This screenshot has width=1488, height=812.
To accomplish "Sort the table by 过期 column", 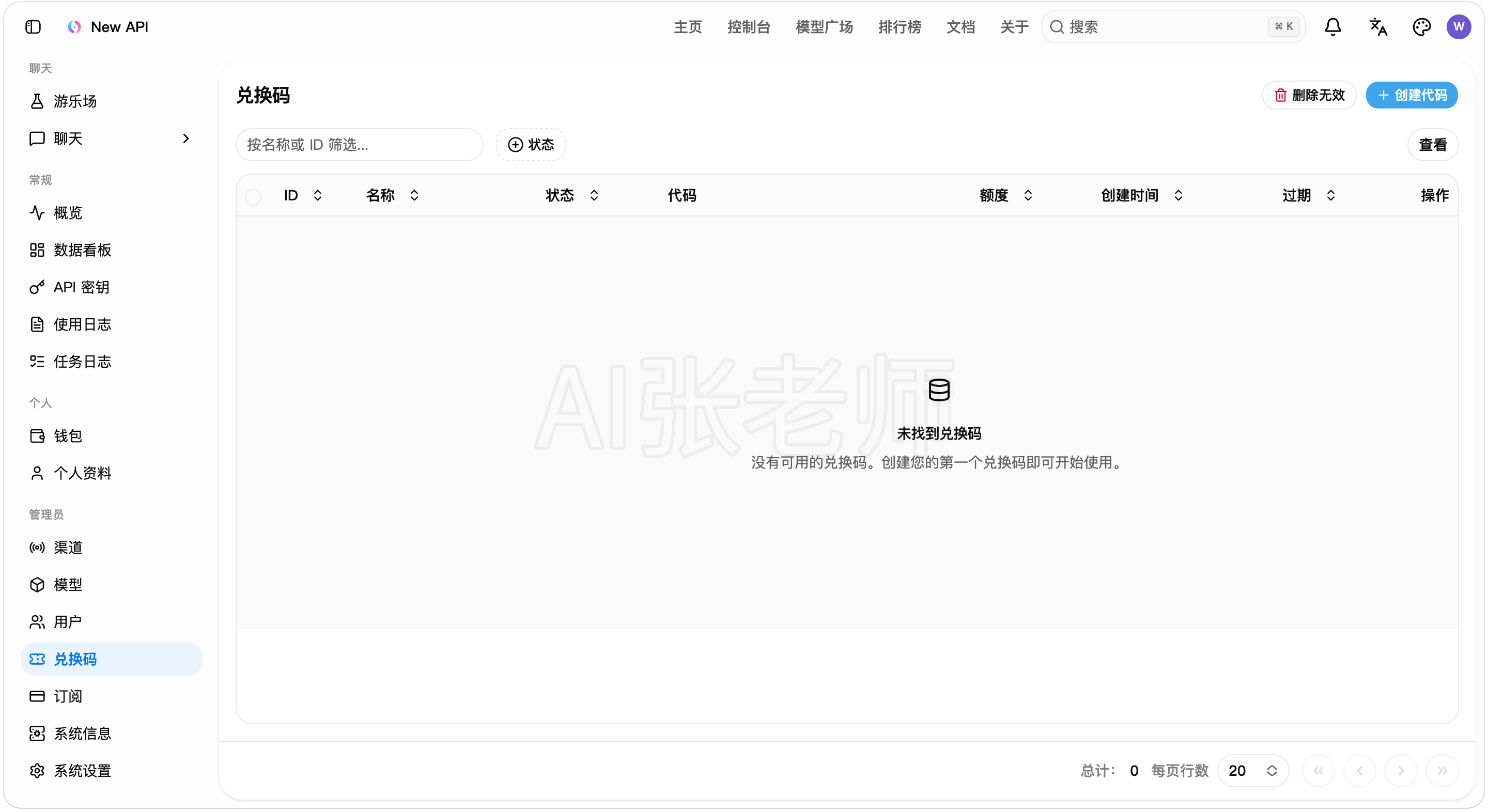I will 1308,195.
